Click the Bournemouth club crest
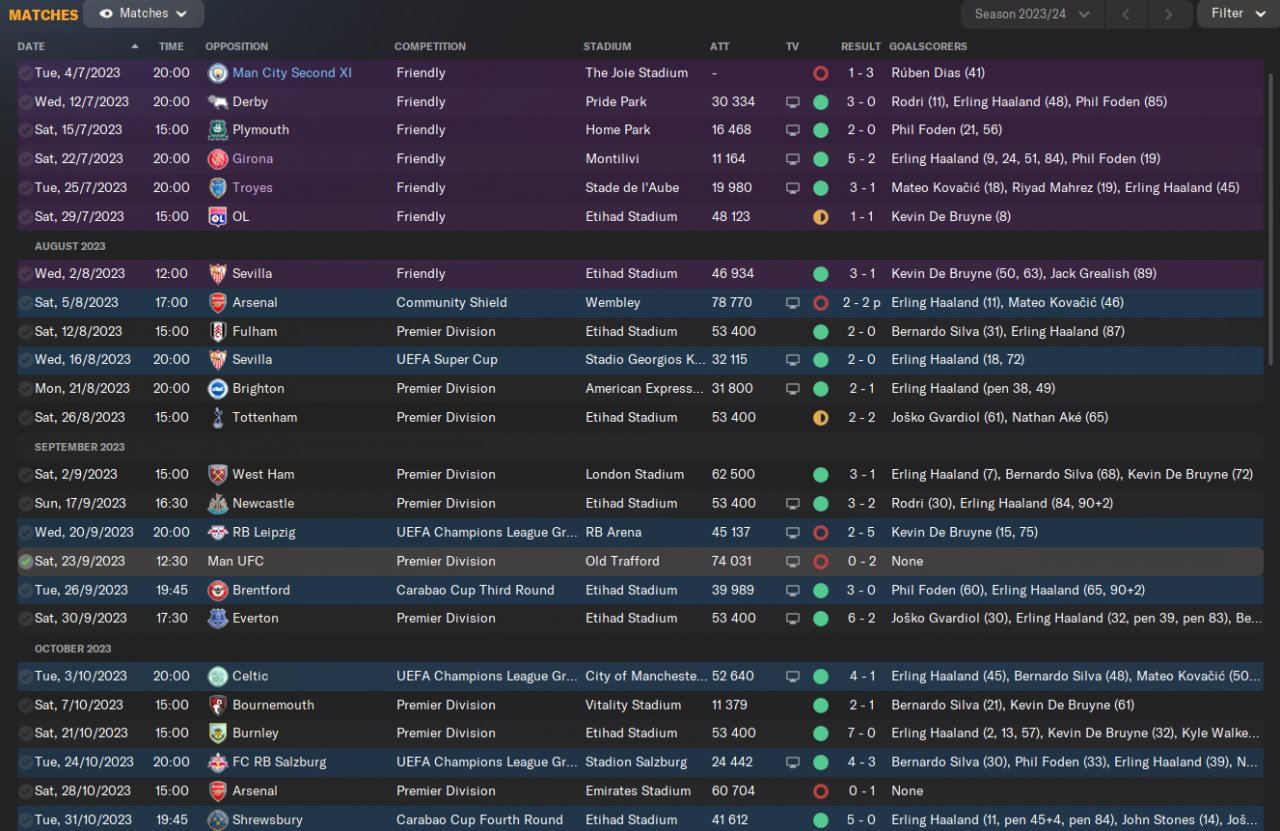1280x831 pixels. (217, 705)
